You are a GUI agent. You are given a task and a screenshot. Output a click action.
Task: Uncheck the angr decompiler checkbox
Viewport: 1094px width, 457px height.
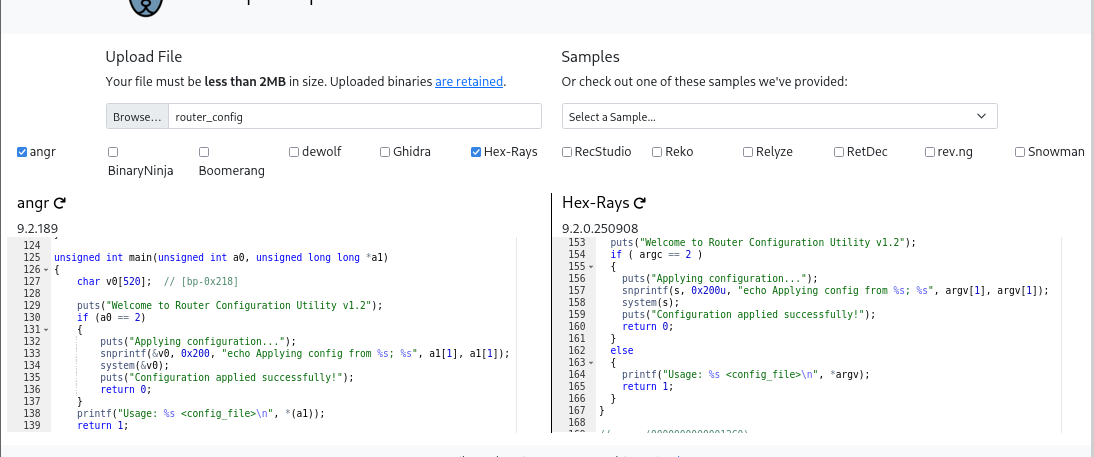click(22, 152)
